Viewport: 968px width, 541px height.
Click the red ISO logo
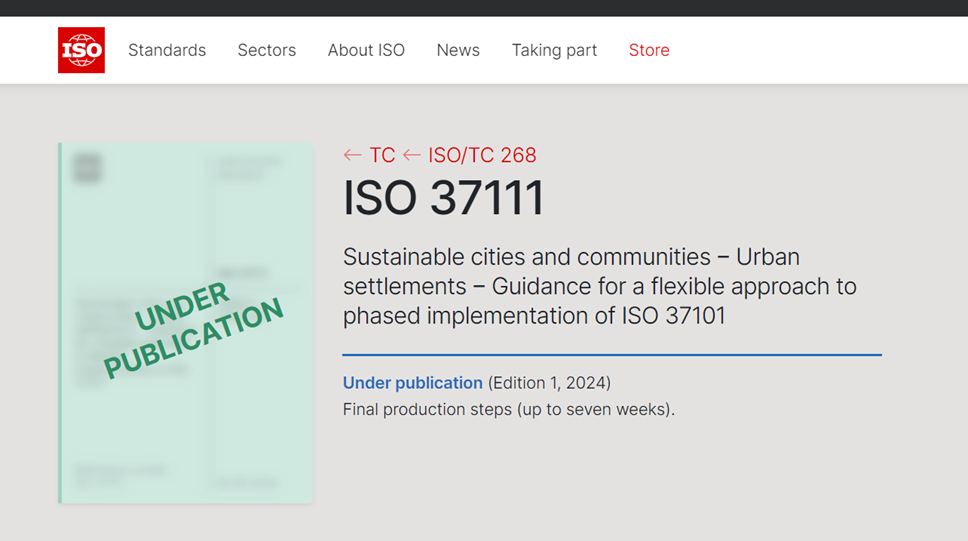[x=81, y=50]
